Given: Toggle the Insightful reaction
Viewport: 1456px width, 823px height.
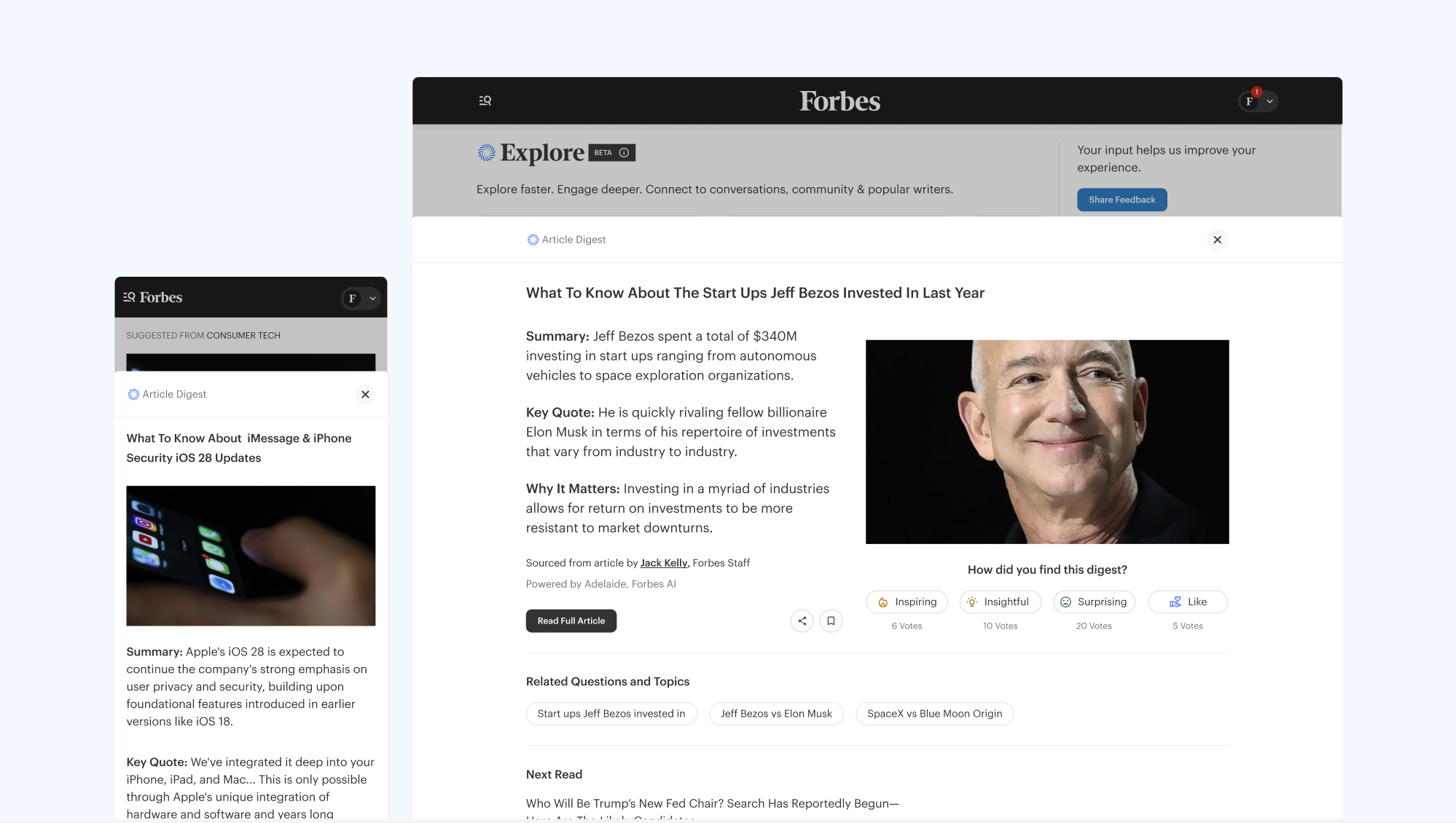Looking at the screenshot, I should coord(1000,602).
